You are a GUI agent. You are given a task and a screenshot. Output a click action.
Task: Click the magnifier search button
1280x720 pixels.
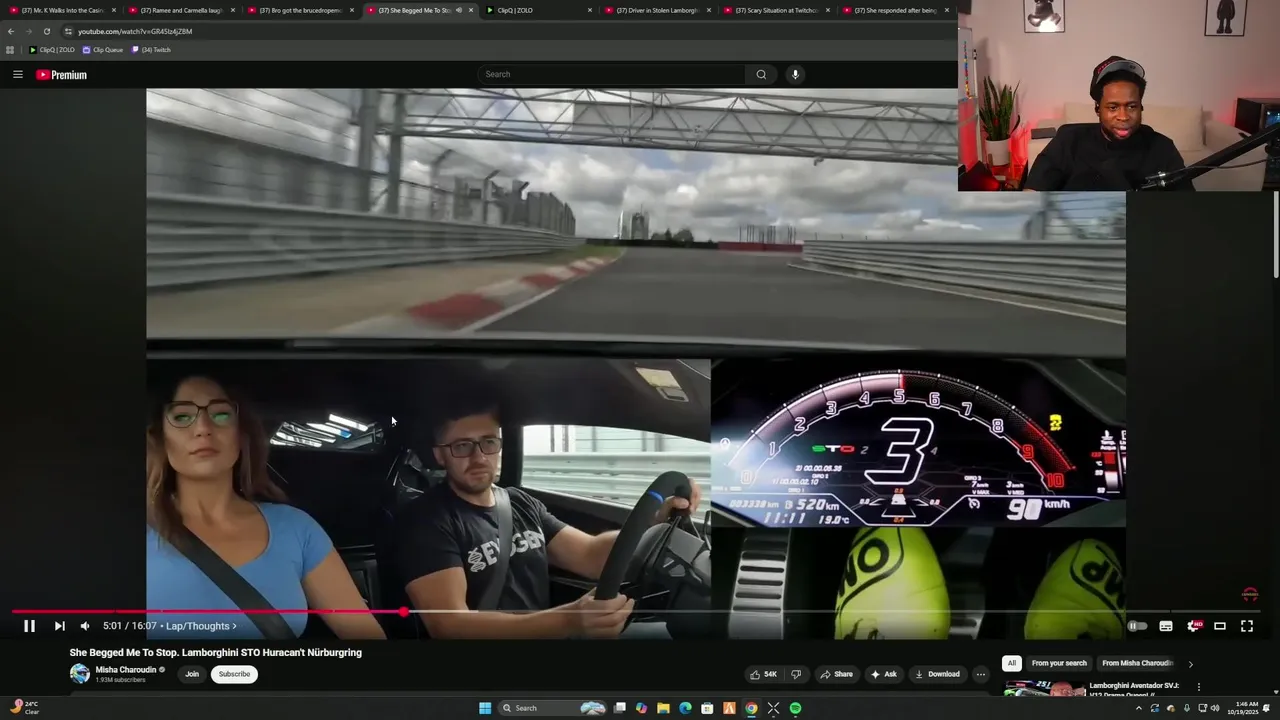pyautogui.click(x=761, y=74)
